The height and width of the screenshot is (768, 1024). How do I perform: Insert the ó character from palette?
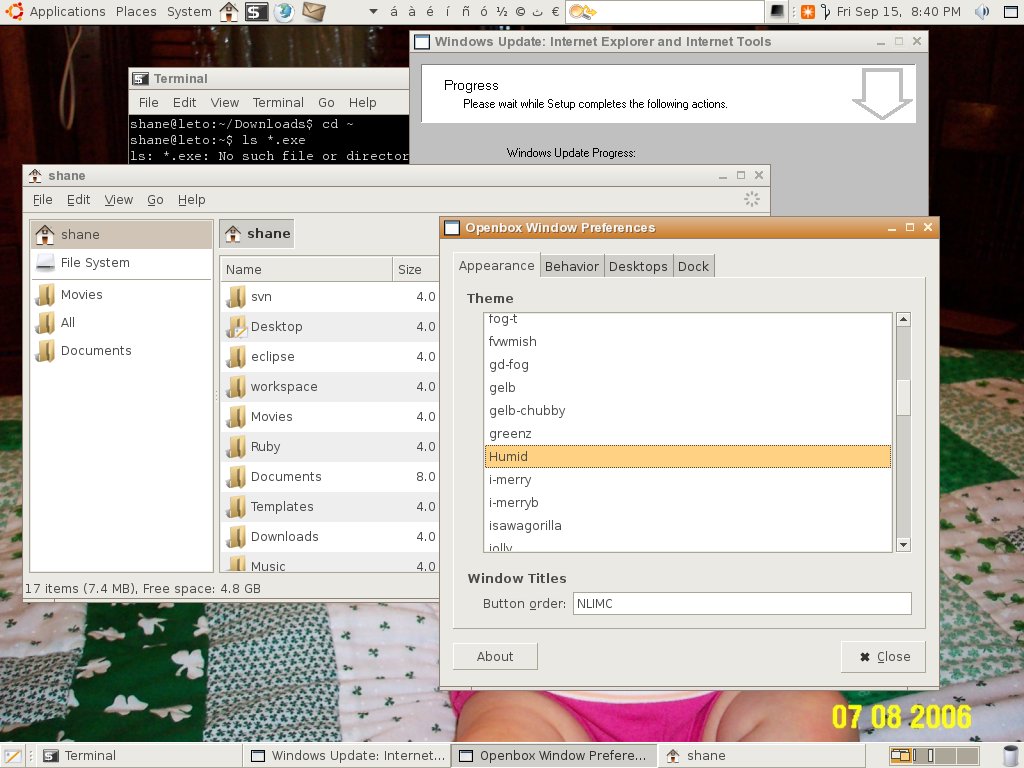[483, 12]
